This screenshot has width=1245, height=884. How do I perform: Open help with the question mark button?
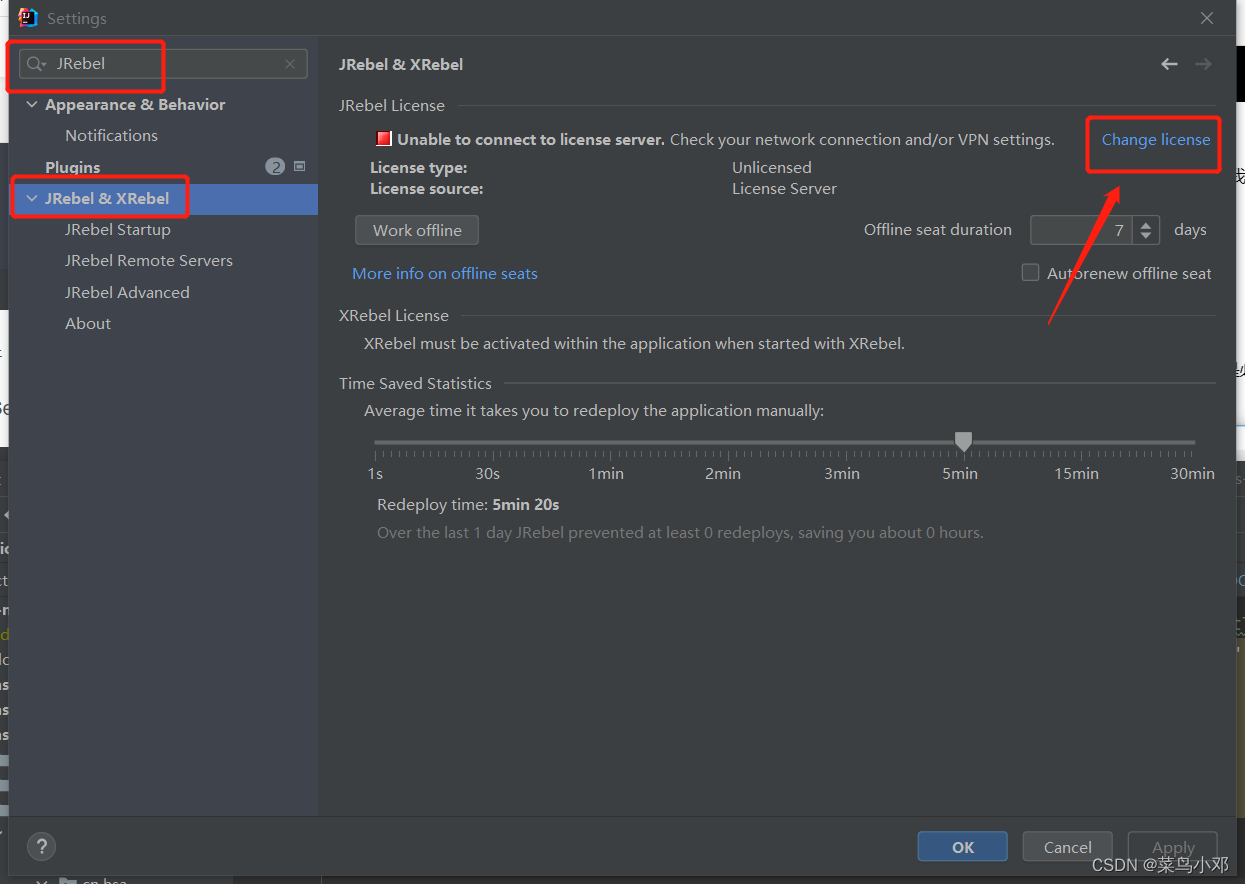coord(42,846)
